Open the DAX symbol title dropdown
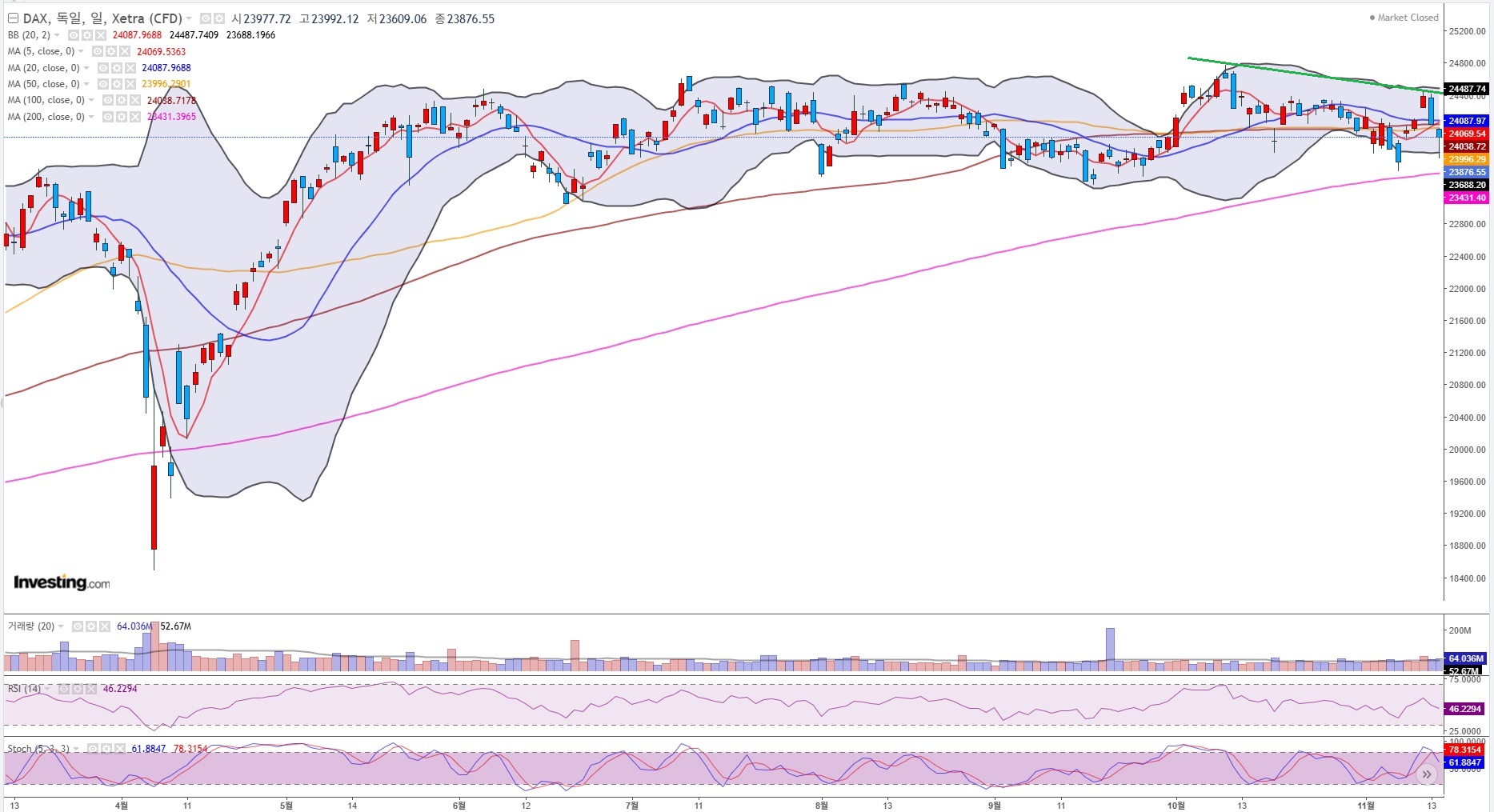 click(x=189, y=19)
